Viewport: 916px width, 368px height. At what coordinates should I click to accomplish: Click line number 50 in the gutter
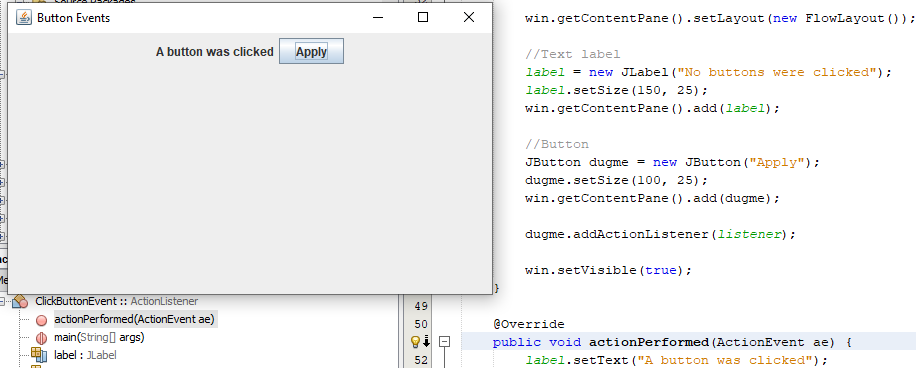(x=421, y=324)
